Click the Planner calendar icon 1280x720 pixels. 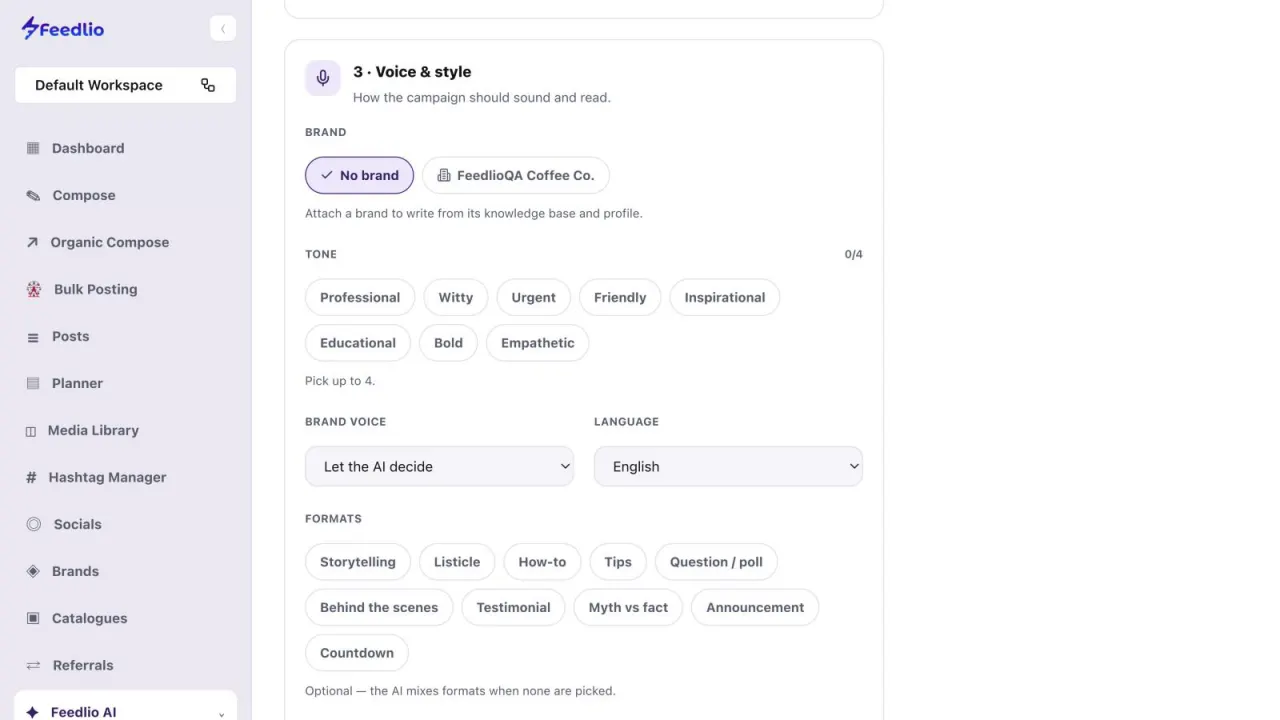33,383
